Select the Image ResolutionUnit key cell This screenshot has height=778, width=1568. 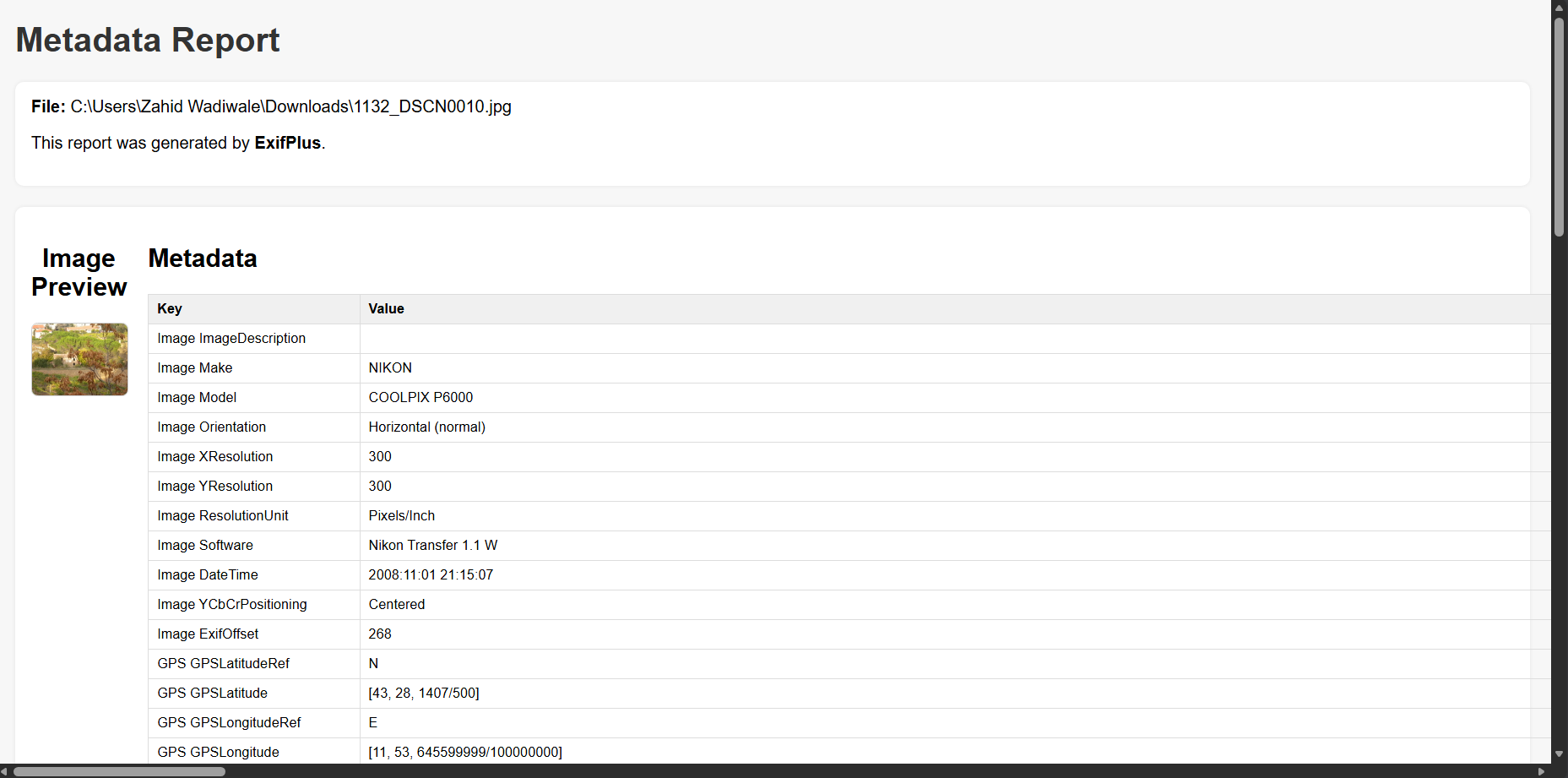(x=254, y=516)
